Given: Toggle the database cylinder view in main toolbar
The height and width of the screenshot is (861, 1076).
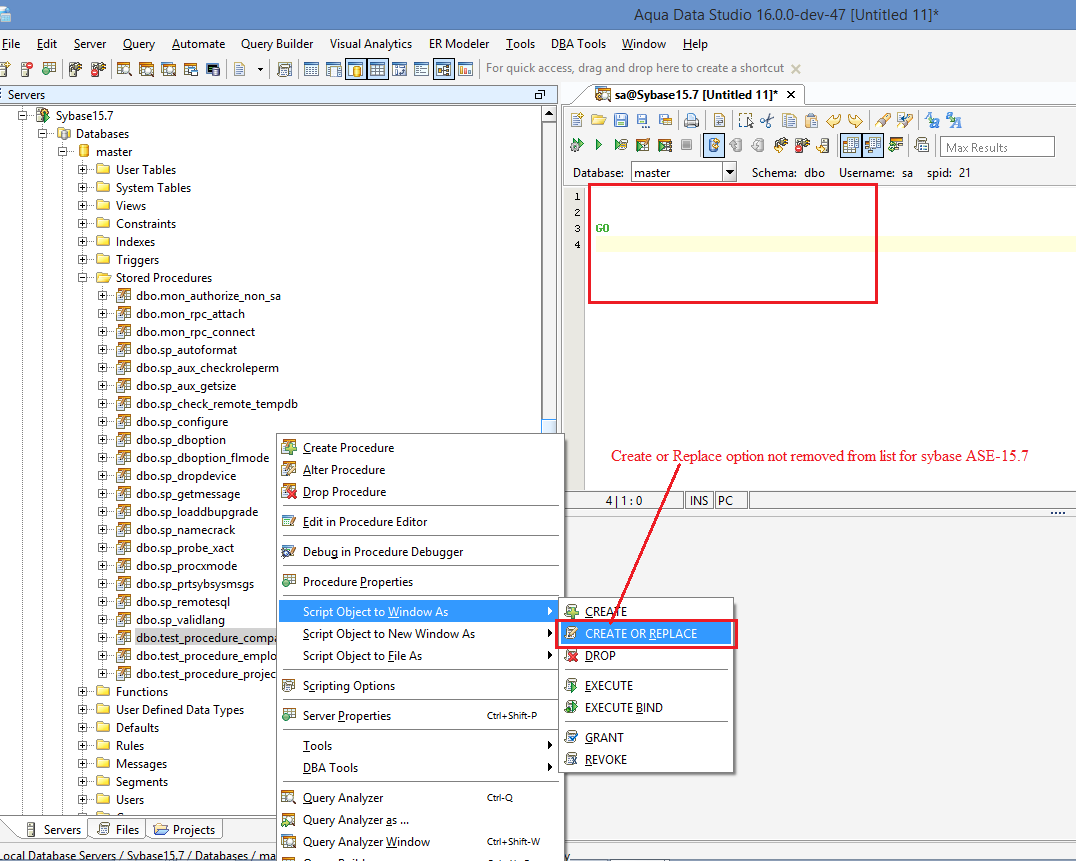Looking at the screenshot, I should click(x=355, y=69).
